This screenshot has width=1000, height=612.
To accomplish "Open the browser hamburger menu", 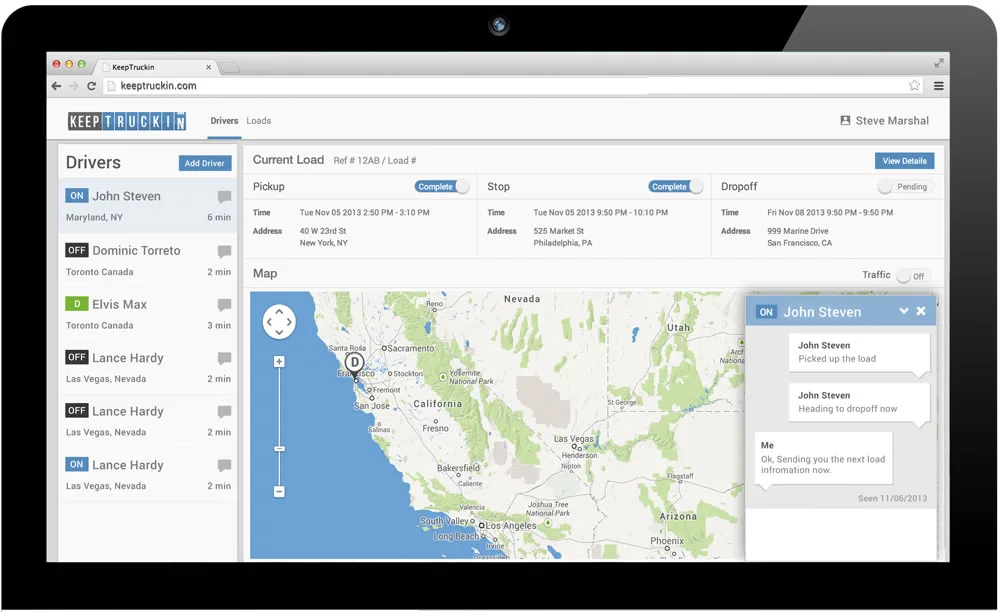I will tap(939, 85).
